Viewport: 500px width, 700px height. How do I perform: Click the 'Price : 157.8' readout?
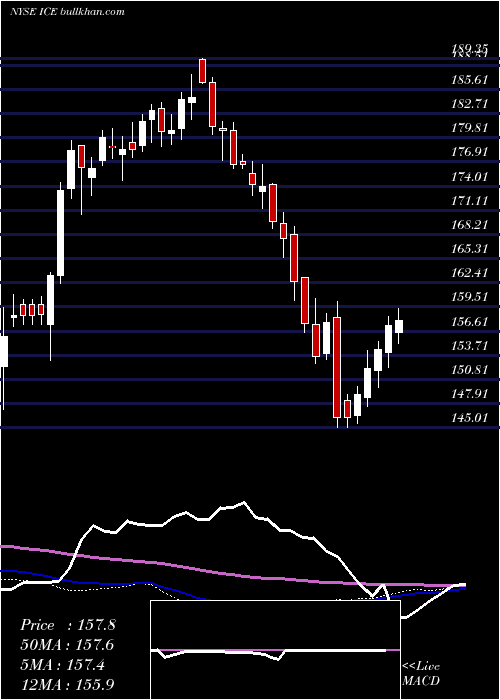tap(67, 625)
